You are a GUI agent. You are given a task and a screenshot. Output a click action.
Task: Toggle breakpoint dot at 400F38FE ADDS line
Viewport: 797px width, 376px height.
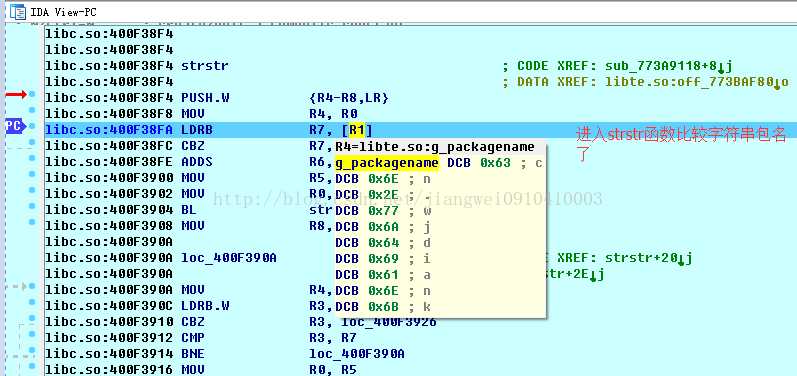tap(32, 158)
